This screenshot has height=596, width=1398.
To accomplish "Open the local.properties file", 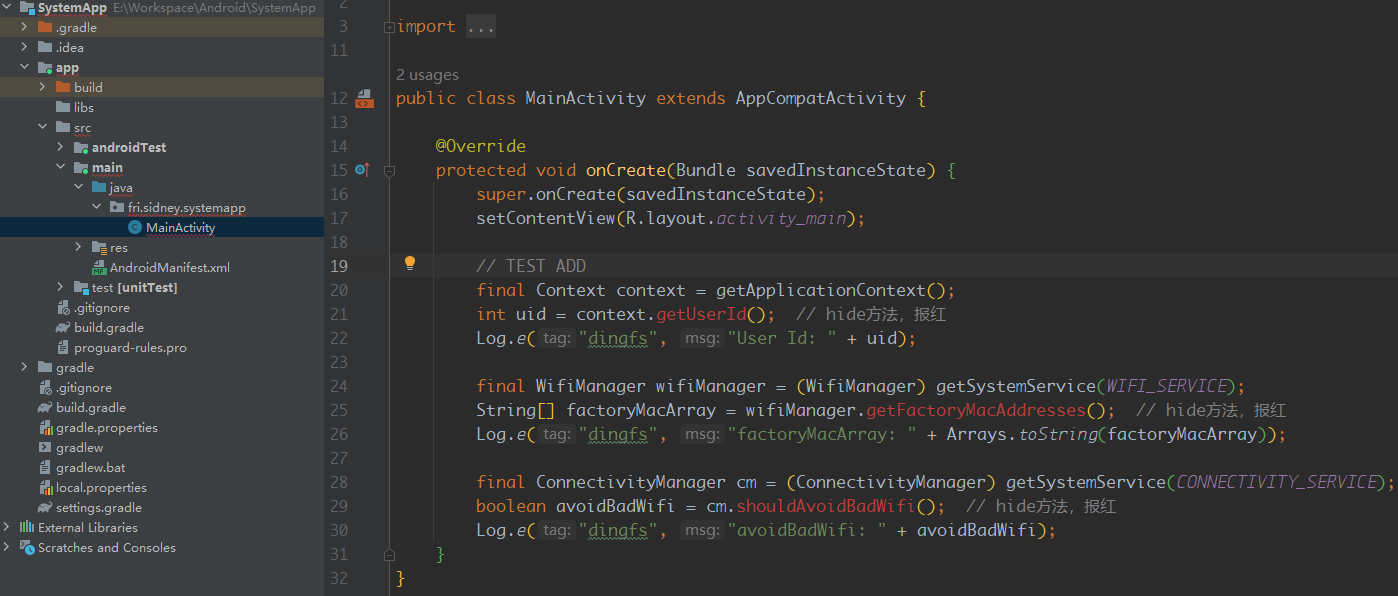I will (100, 488).
